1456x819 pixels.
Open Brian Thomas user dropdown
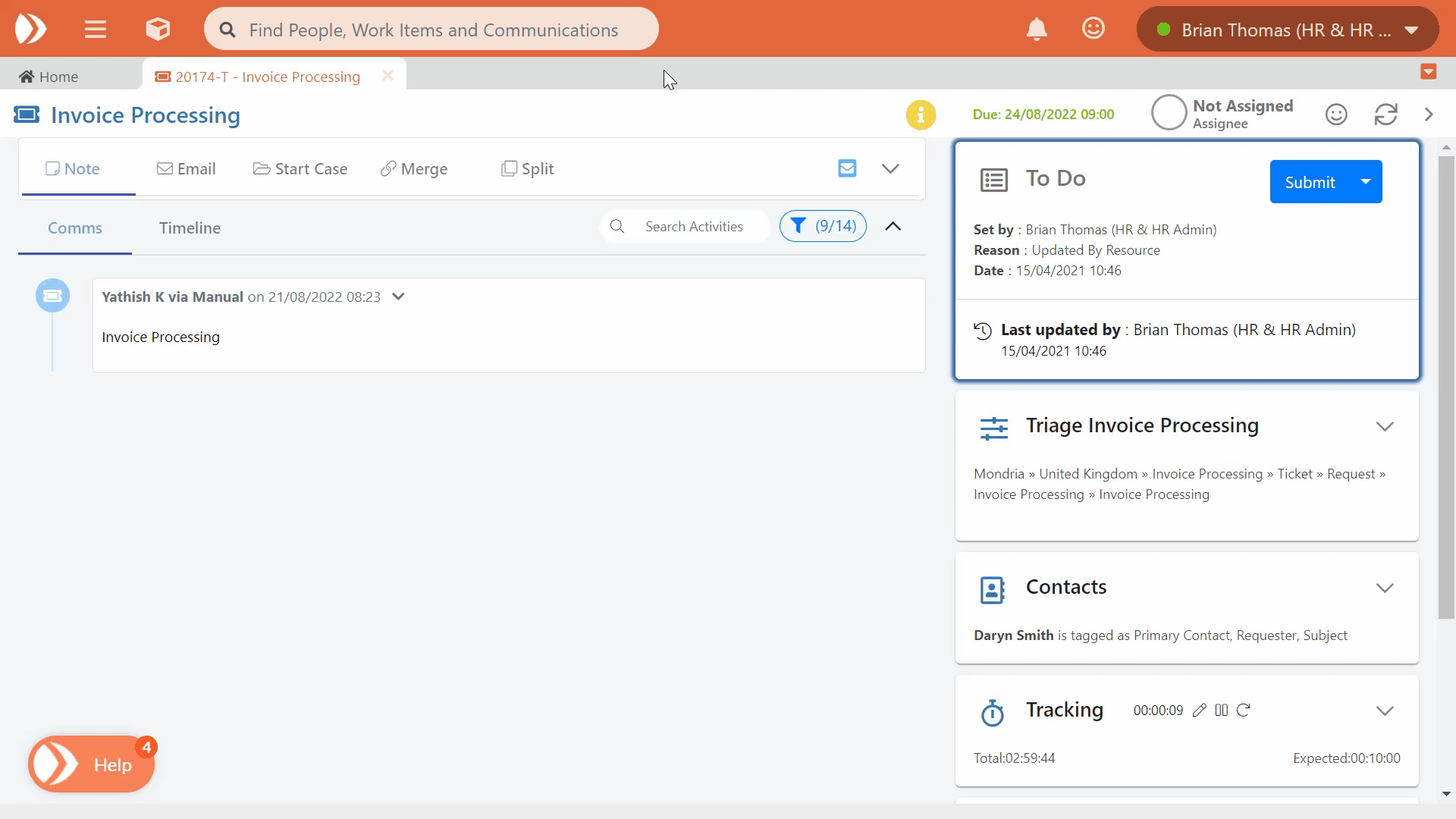coord(1287,30)
